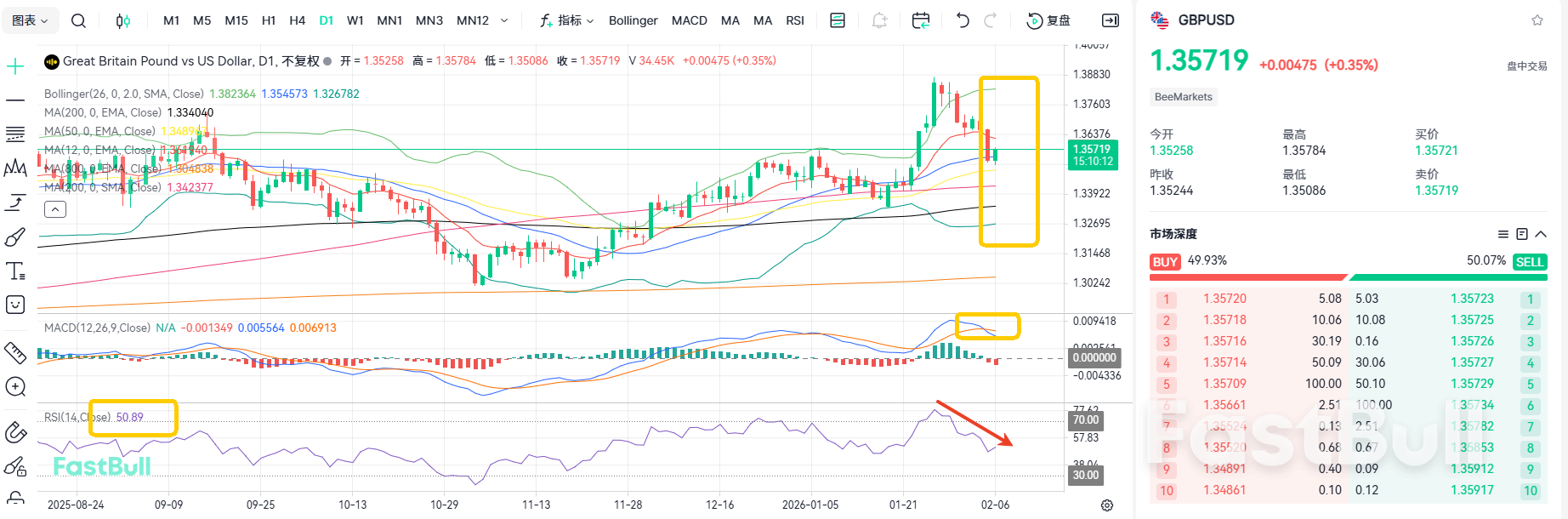The height and width of the screenshot is (519, 1568).
Task: Open the 图表 dropdown menu
Action: 31,20
